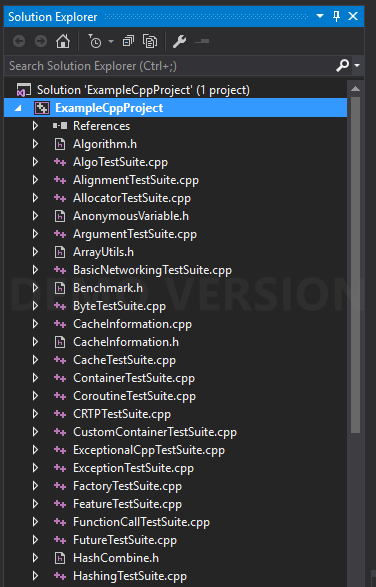Screen dimensions: 376x587
Task: Expand AlignmentTestSuite.cpp node arrow
Action: [36, 180]
